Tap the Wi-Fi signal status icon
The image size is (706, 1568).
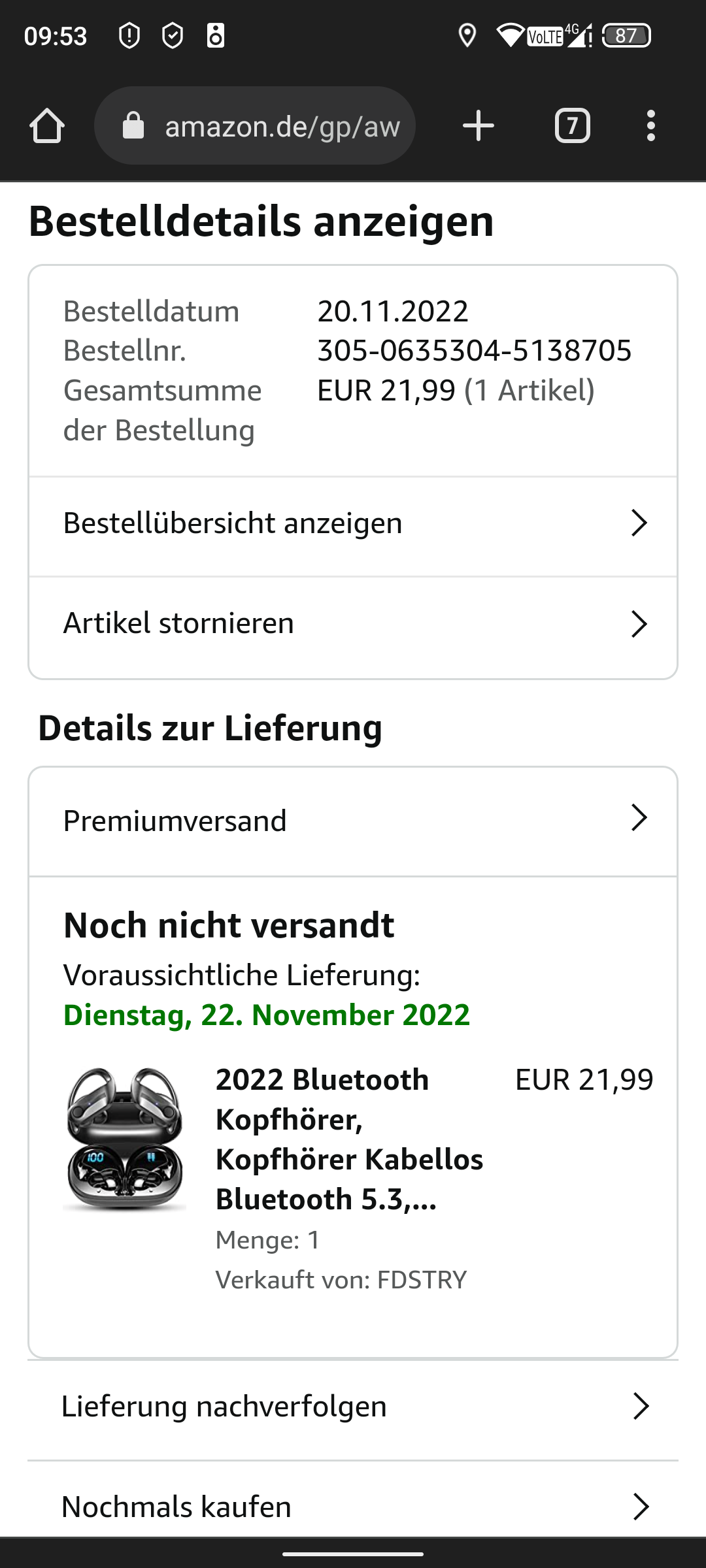tap(511, 35)
